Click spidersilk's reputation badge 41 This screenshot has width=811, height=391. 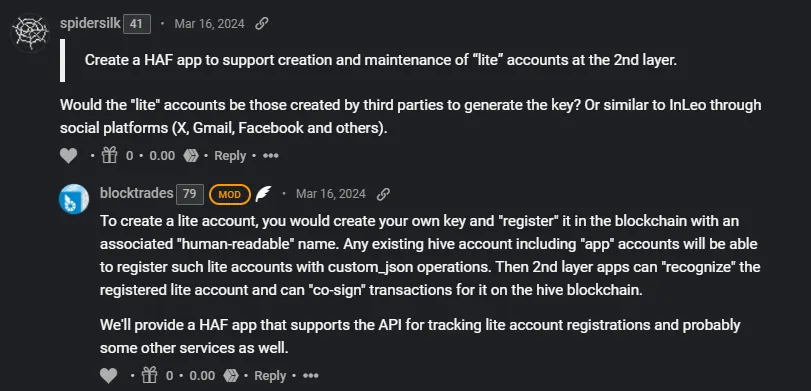(x=137, y=24)
